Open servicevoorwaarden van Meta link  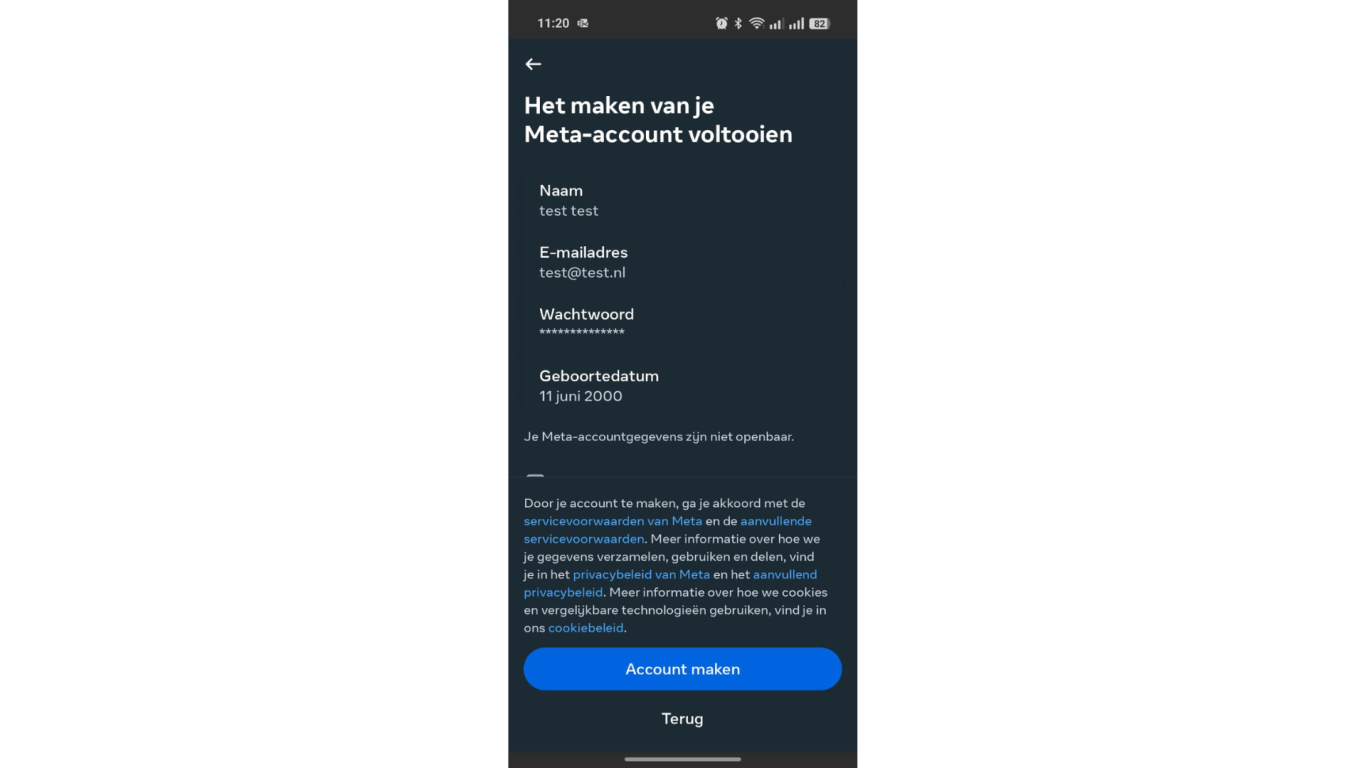coord(613,521)
